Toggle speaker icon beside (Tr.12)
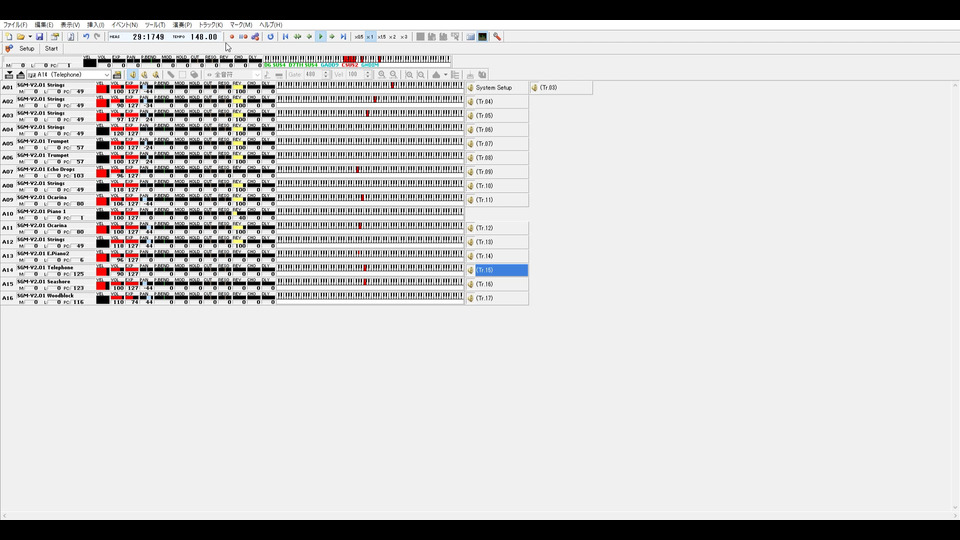 click(471, 228)
